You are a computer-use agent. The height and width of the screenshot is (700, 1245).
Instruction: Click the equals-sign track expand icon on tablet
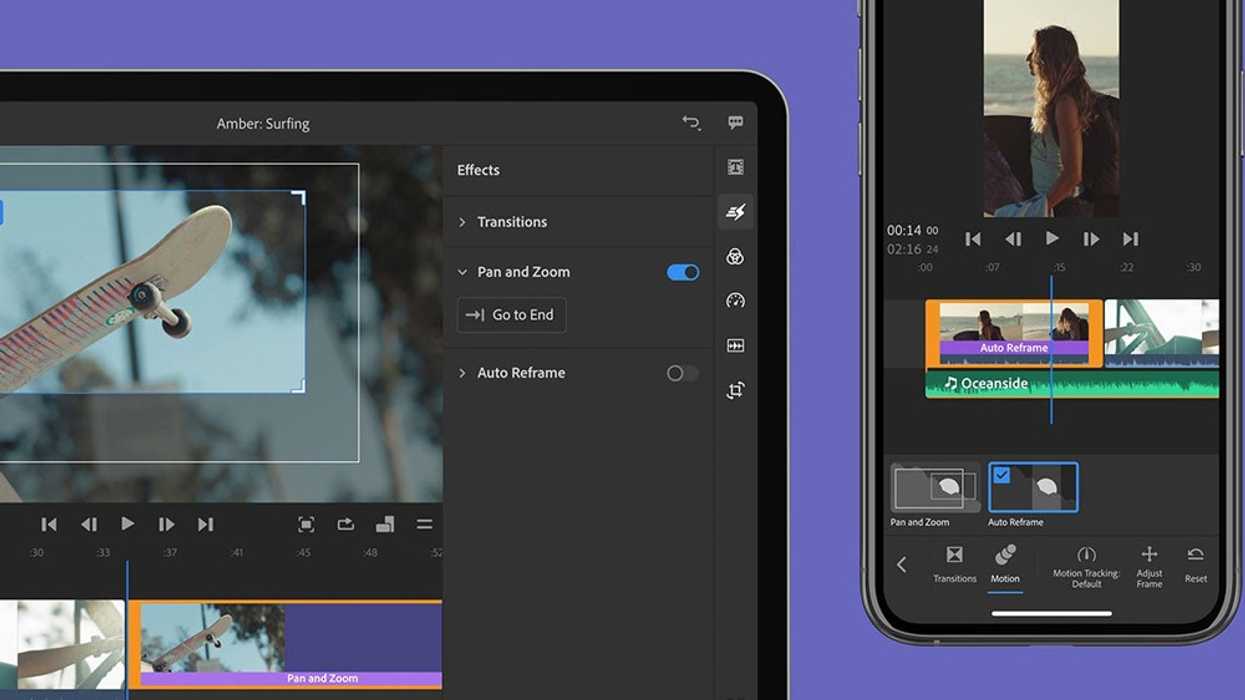pos(424,524)
